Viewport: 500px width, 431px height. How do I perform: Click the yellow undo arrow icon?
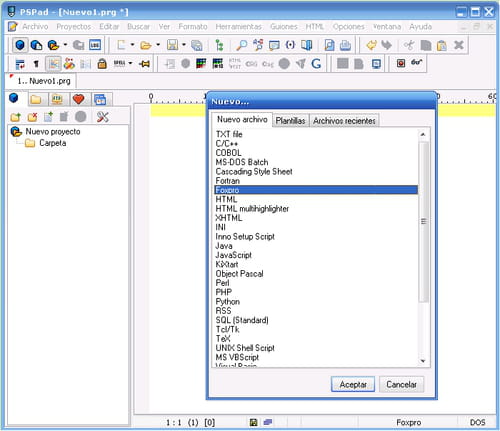[371, 45]
